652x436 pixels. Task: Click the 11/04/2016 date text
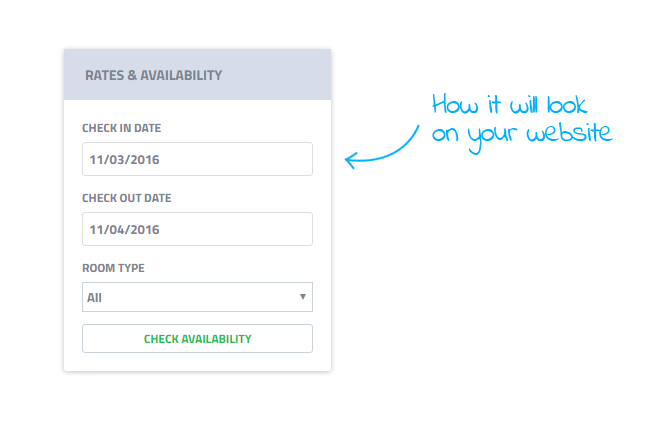(124, 229)
